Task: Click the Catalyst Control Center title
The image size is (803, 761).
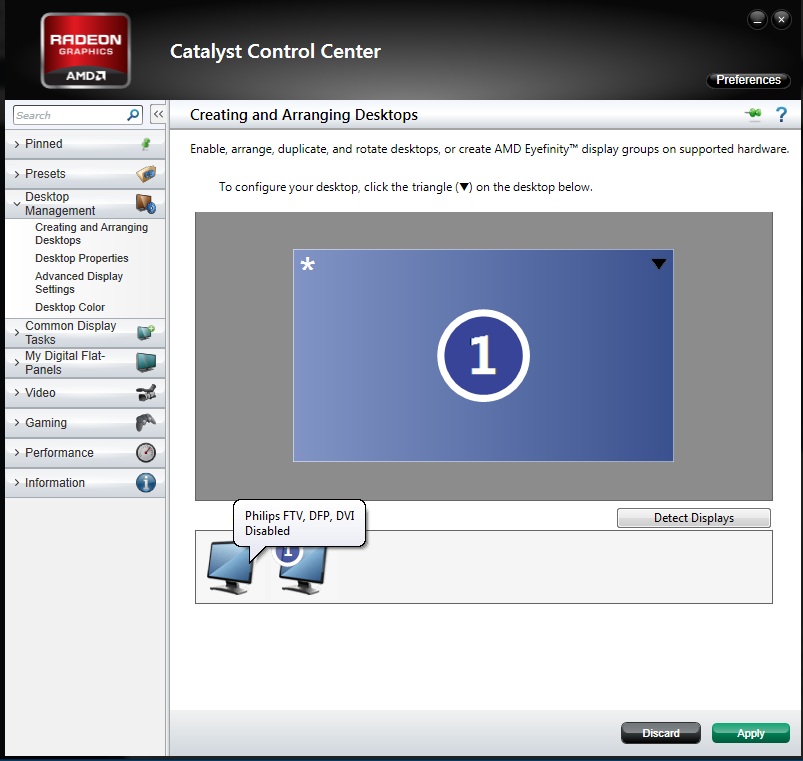Action: coord(276,51)
